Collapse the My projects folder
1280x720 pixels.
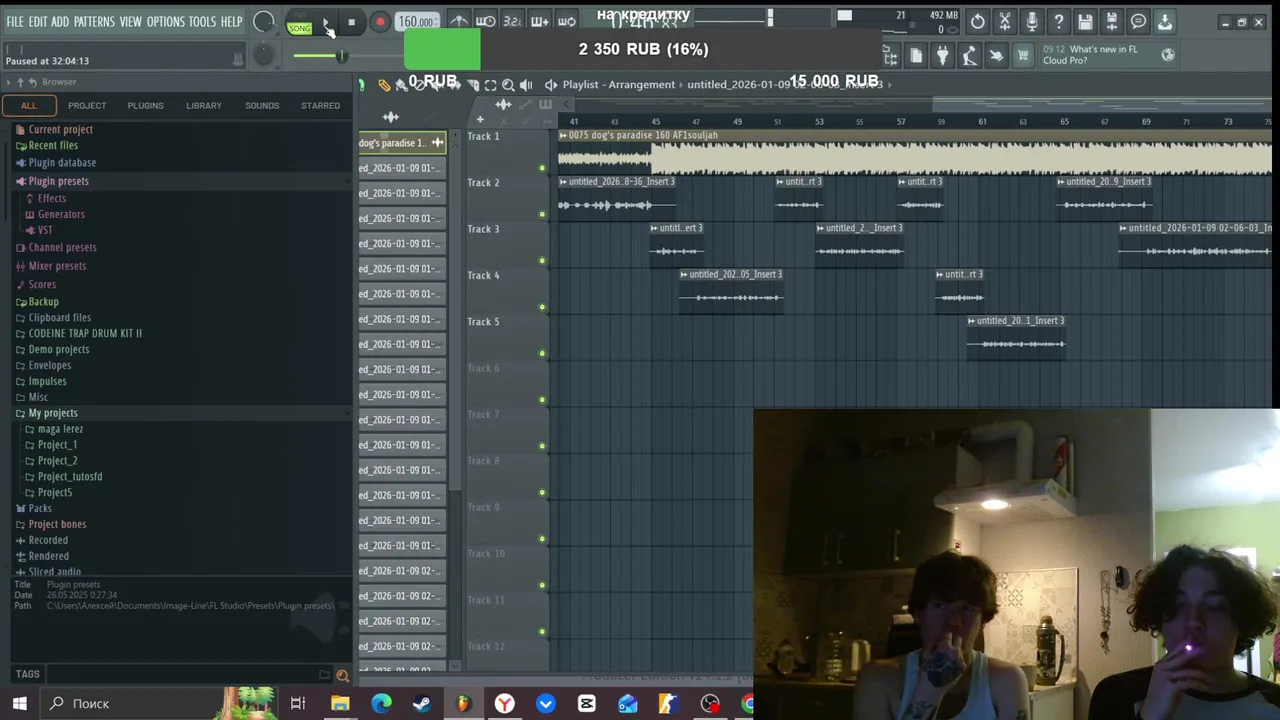coord(52,413)
